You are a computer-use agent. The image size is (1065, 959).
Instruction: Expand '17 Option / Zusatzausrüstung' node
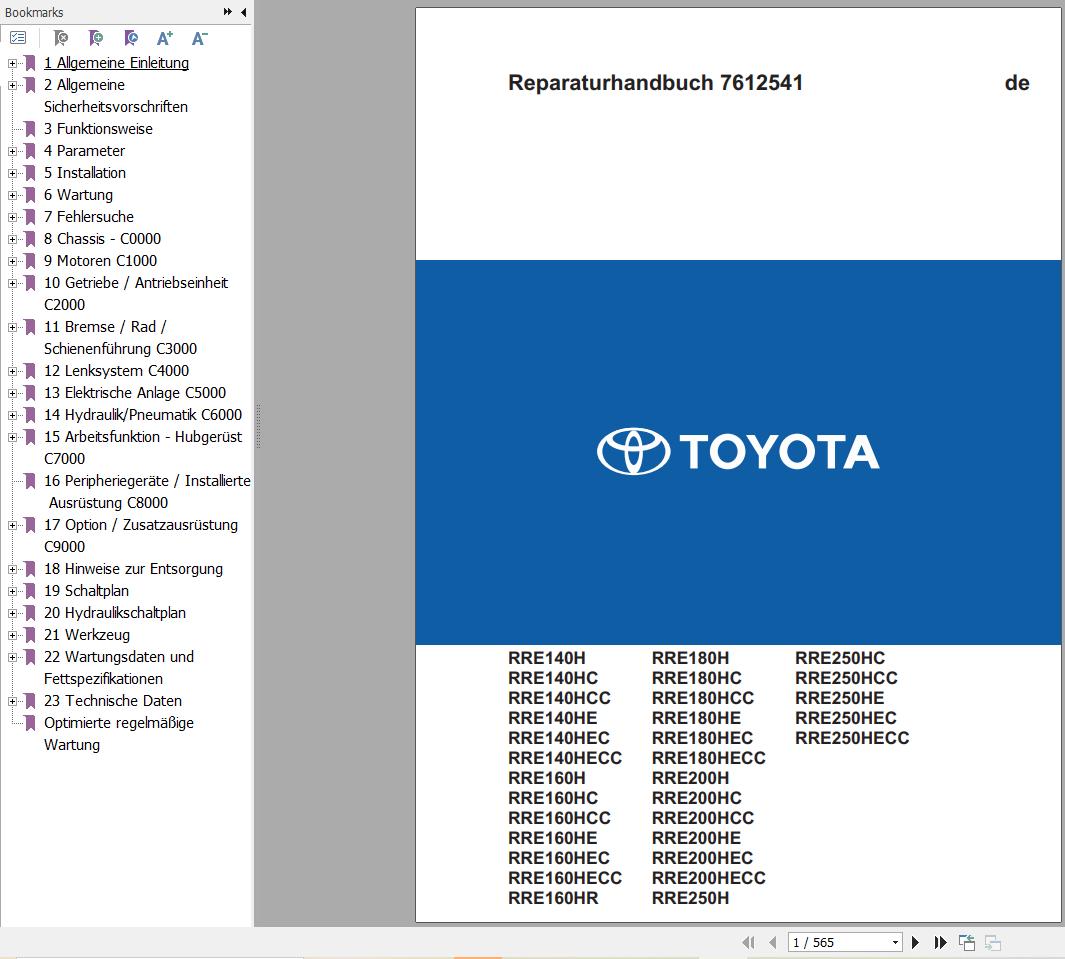tap(12, 525)
